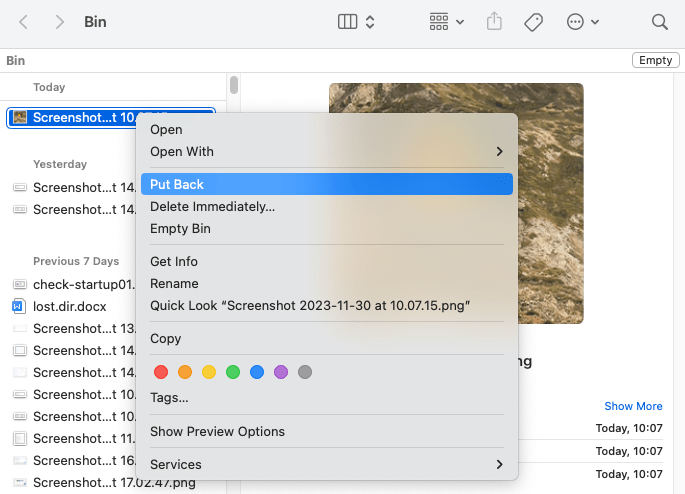Open the ellipsis action menu
The image size is (685, 494).
tap(582, 22)
